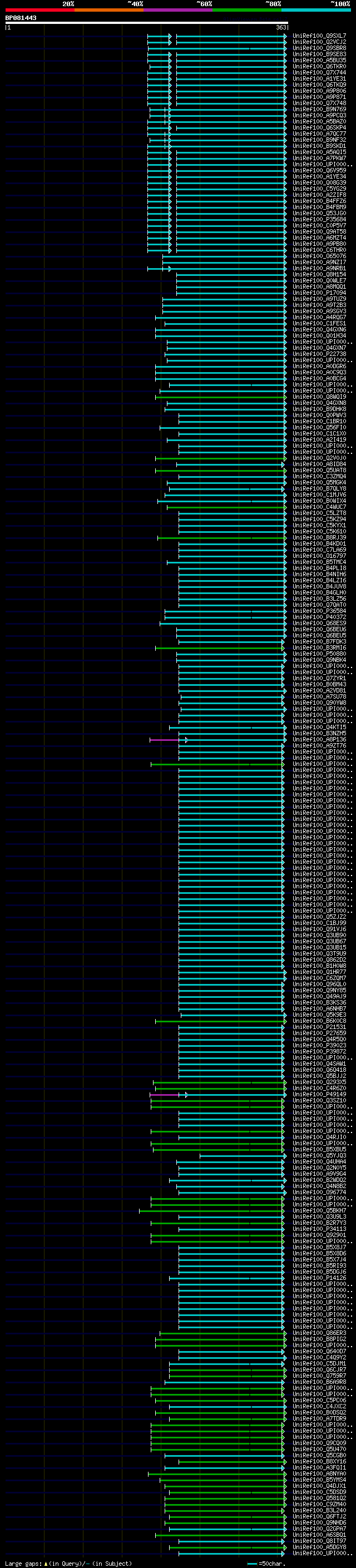Open hit UniRef100_Q2VCJ2
Screen dimensions: 356x1568
319,42
